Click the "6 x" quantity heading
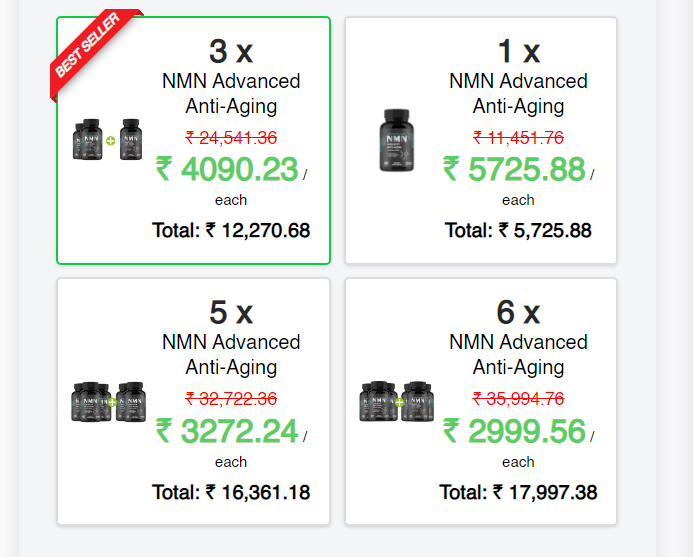Image resolution: width=694 pixels, height=557 pixels. [x=518, y=312]
